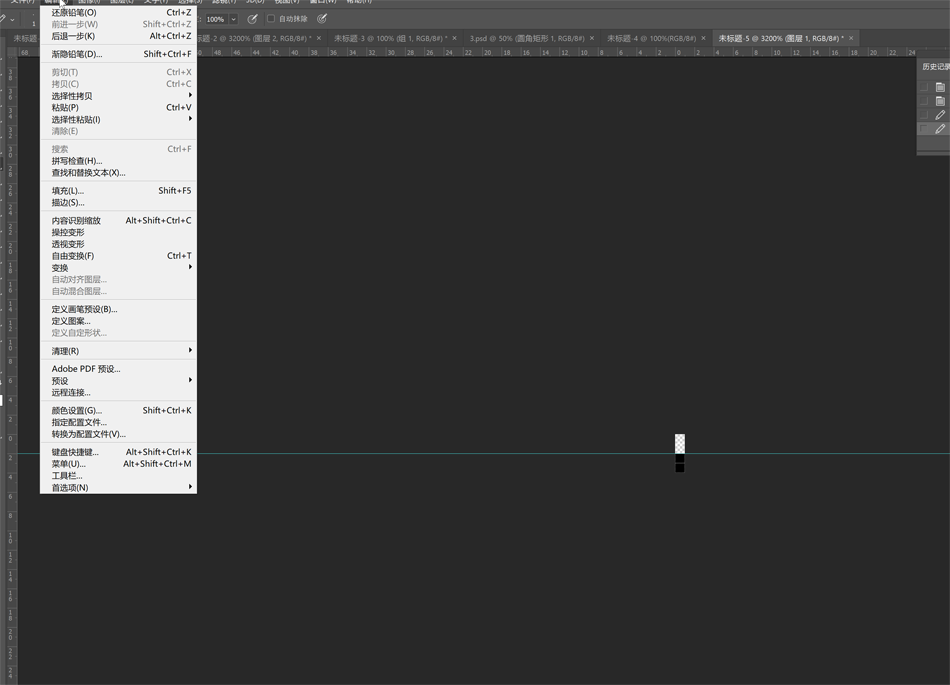Open the 历史记录 panel tab
The width and height of the screenshot is (950, 685).
[x=935, y=67]
